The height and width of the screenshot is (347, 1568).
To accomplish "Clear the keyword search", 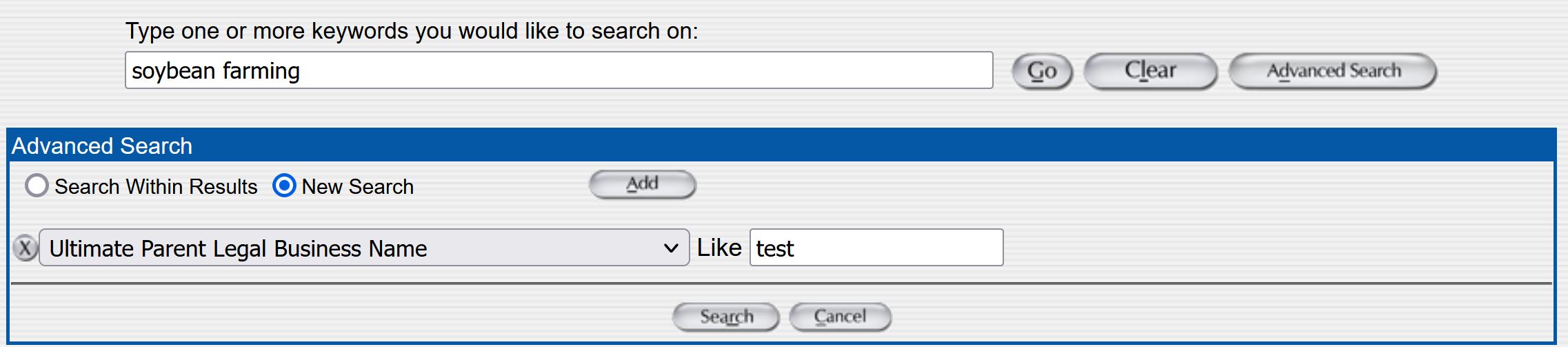I will click(1150, 71).
